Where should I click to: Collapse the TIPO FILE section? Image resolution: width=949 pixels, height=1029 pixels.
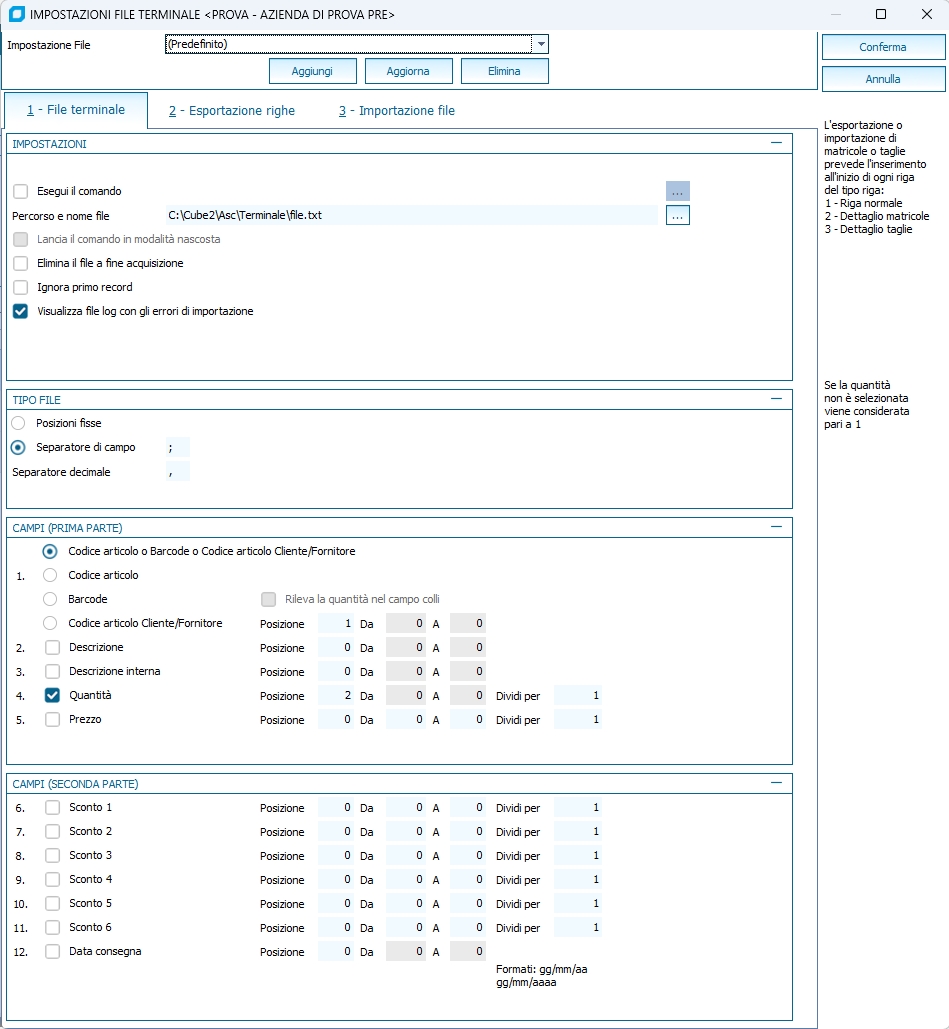coord(776,399)
